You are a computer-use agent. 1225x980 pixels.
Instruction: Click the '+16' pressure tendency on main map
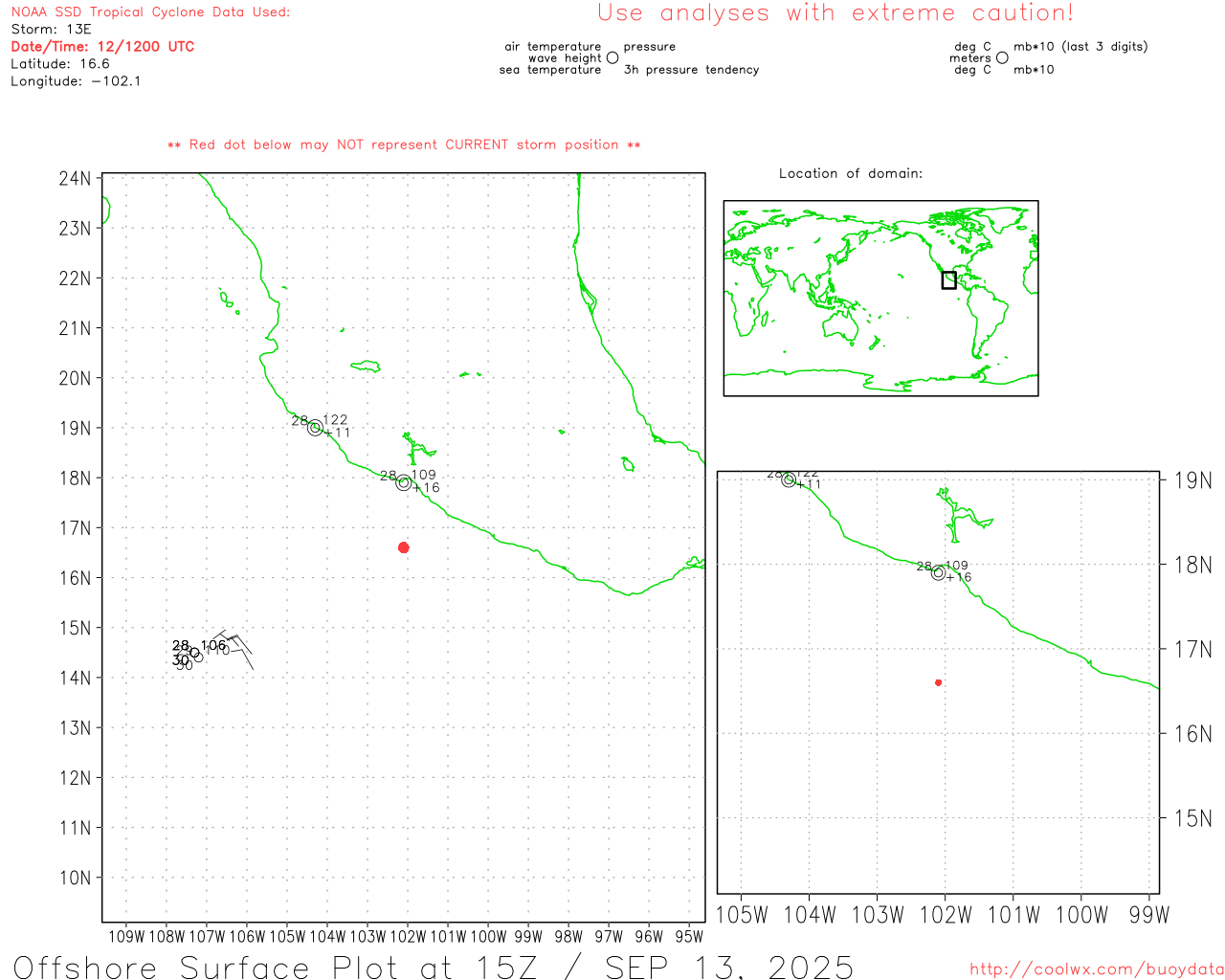[x=426, y=488]
